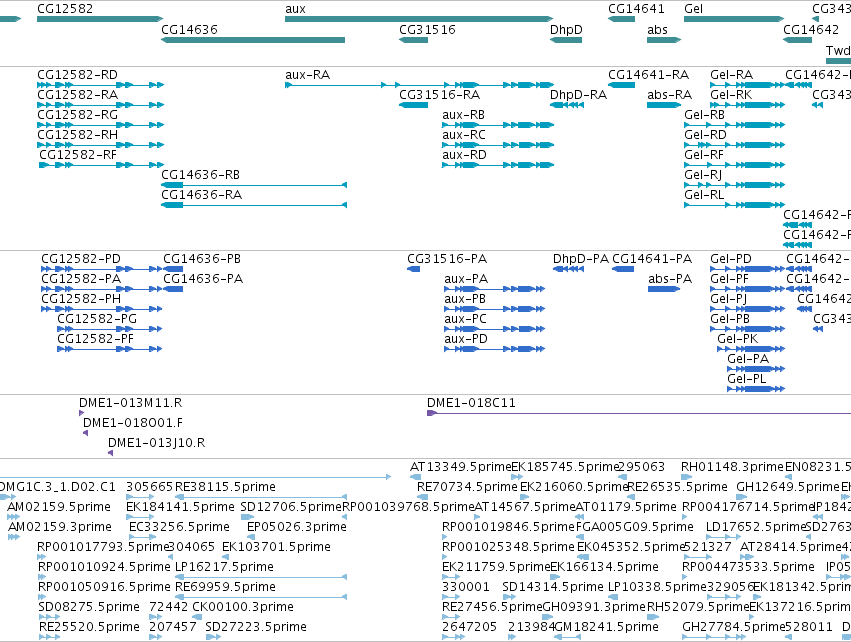Click the CG14636-RB transcript label
The image size is (851, 642).
[x=200, y=175]
